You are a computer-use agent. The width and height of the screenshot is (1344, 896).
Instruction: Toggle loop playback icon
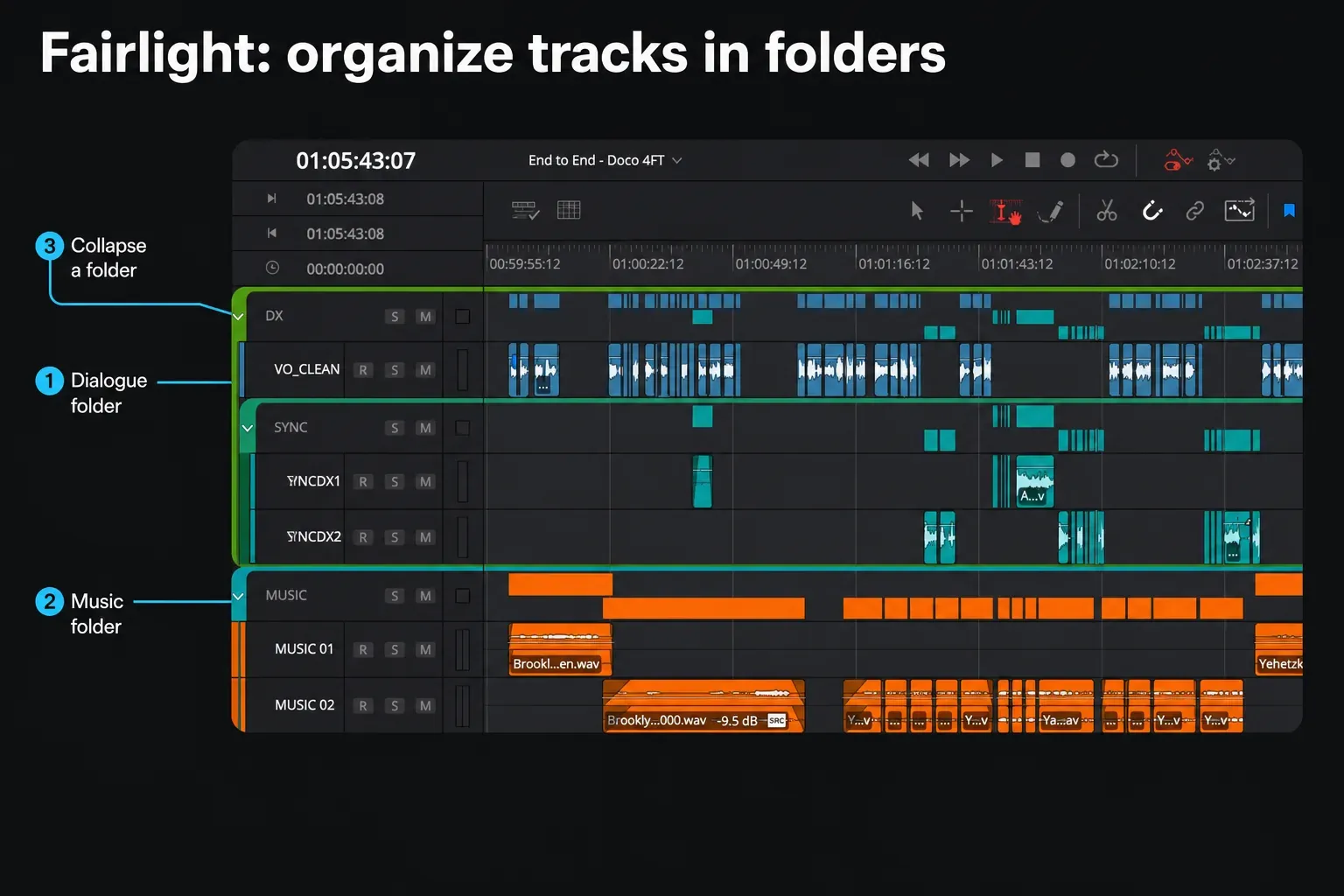pos(1106,159)
